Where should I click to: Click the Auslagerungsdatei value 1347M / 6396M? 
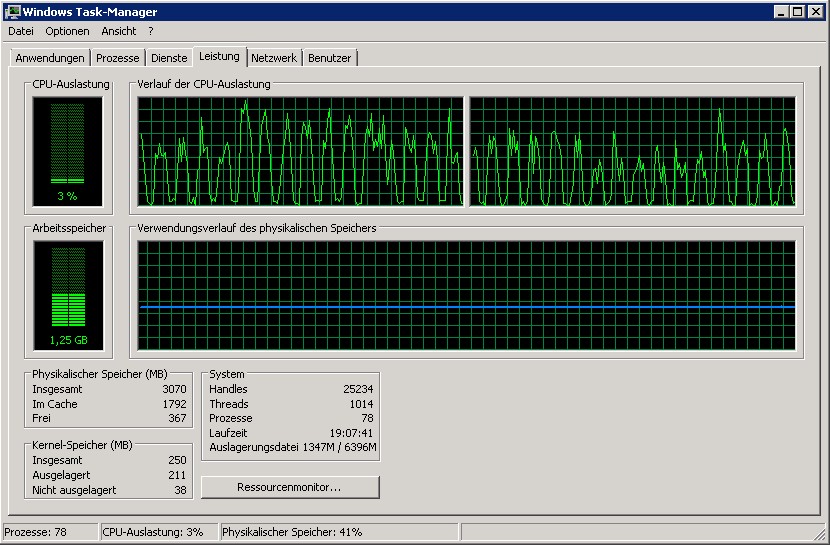pyautogui.click(x=339, y=448)
